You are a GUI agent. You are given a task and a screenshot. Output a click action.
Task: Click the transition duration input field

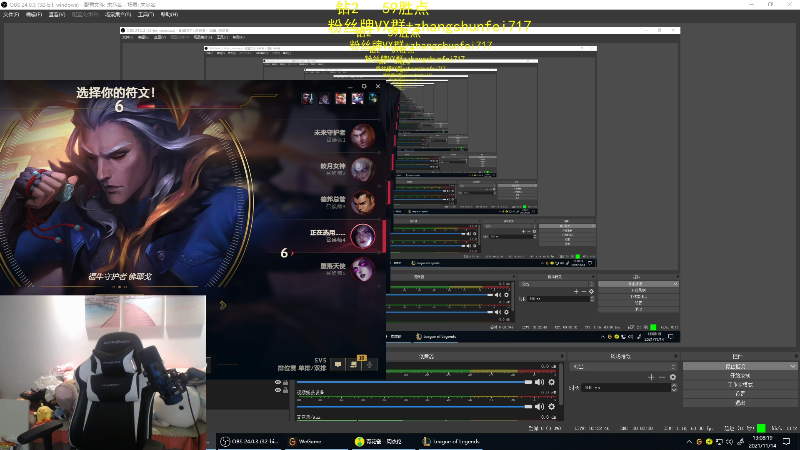click(627, 388)
